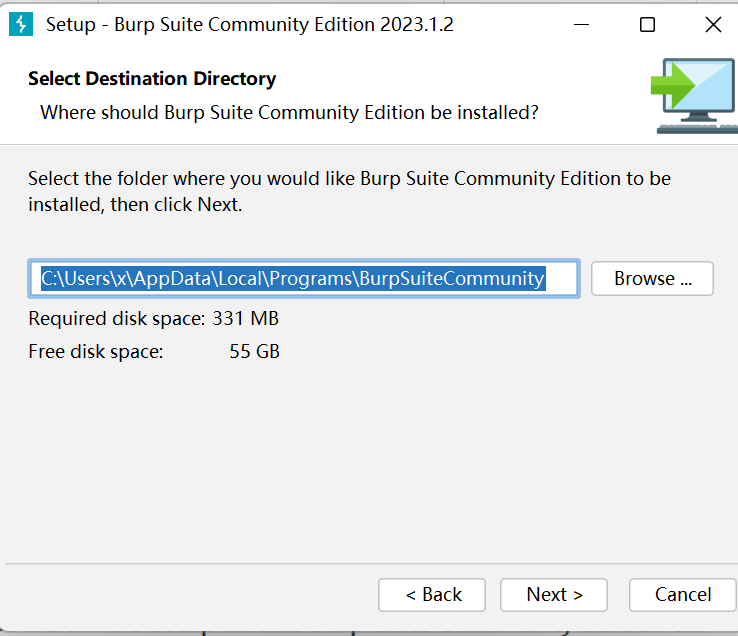Click the destination path input field
Screen dimensions: 738x636
tap(304, 279)
